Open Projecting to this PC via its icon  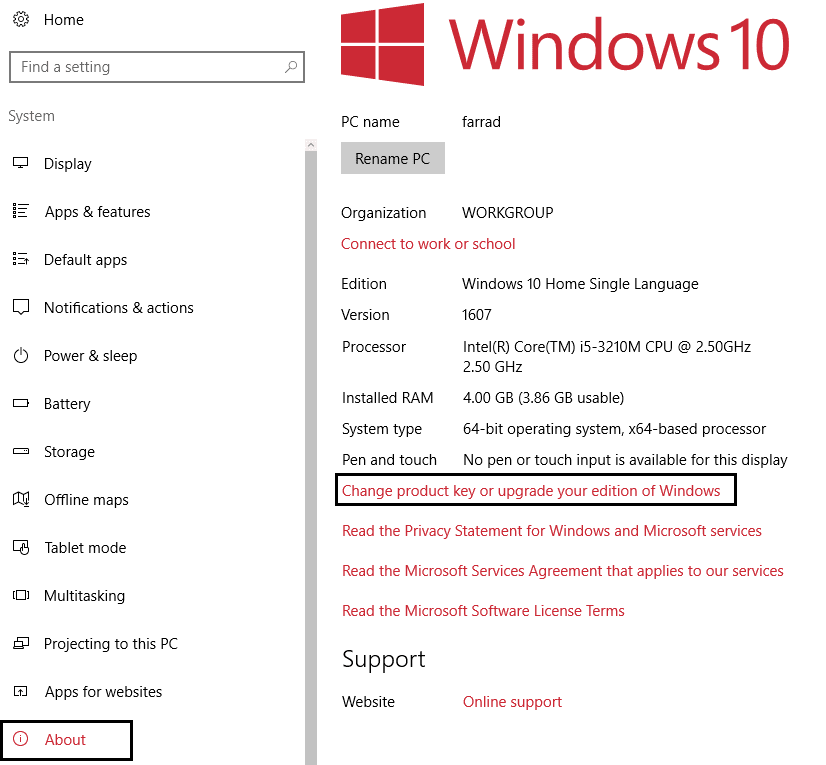point(21,643)
